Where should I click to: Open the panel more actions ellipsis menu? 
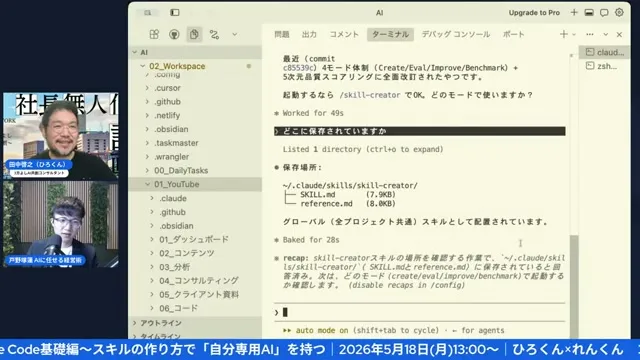coord(590,34)
